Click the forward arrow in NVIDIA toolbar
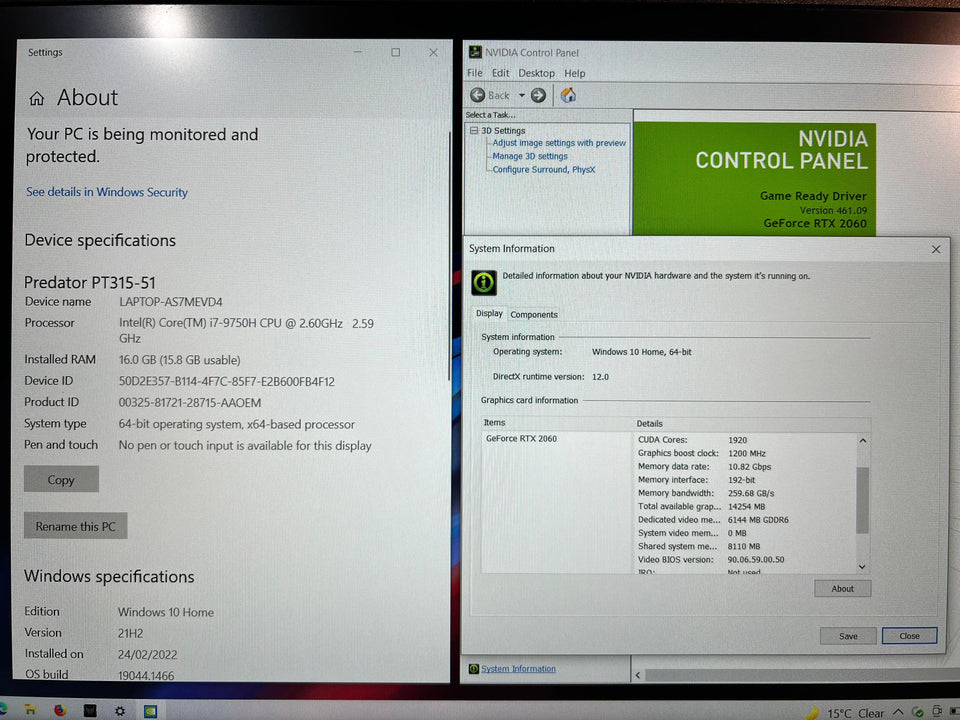The width and height of the screenshot is (960, 720). pos(538,96)
